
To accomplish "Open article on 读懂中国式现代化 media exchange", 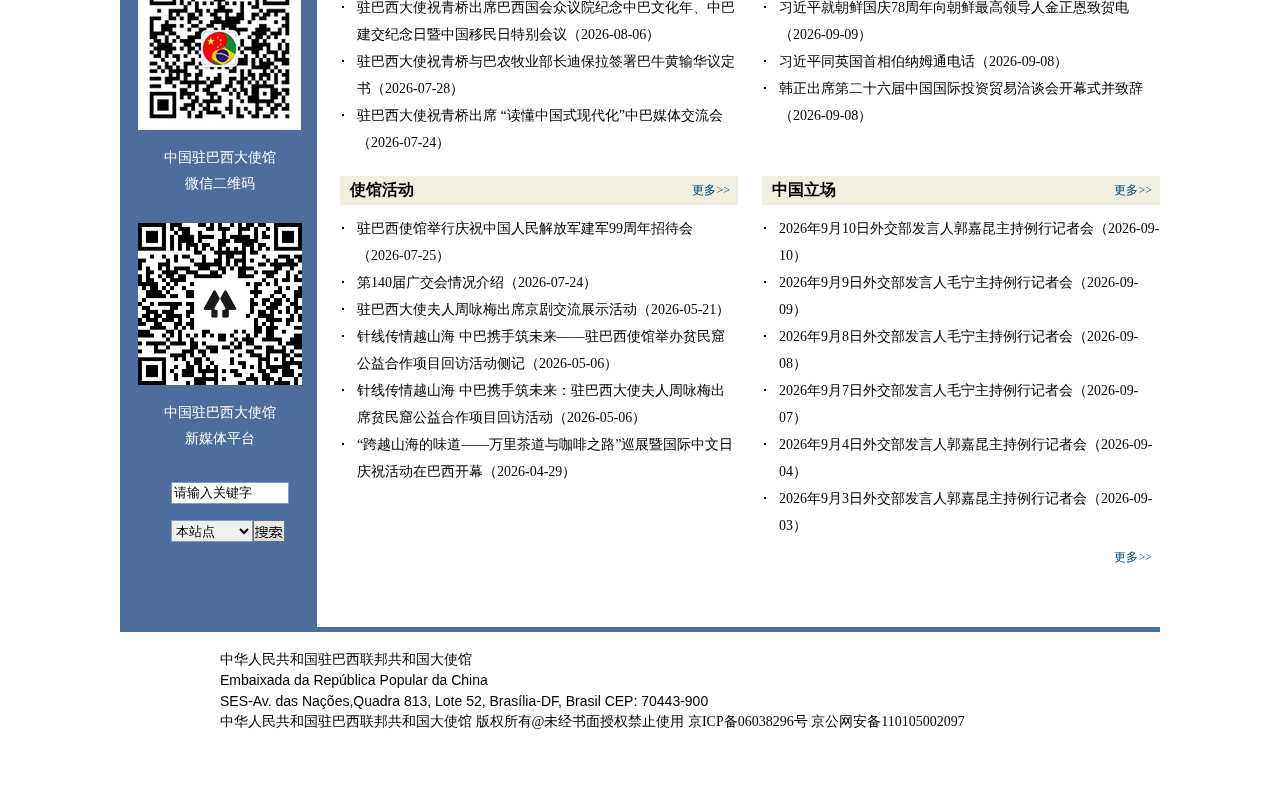I will (540, 129).
